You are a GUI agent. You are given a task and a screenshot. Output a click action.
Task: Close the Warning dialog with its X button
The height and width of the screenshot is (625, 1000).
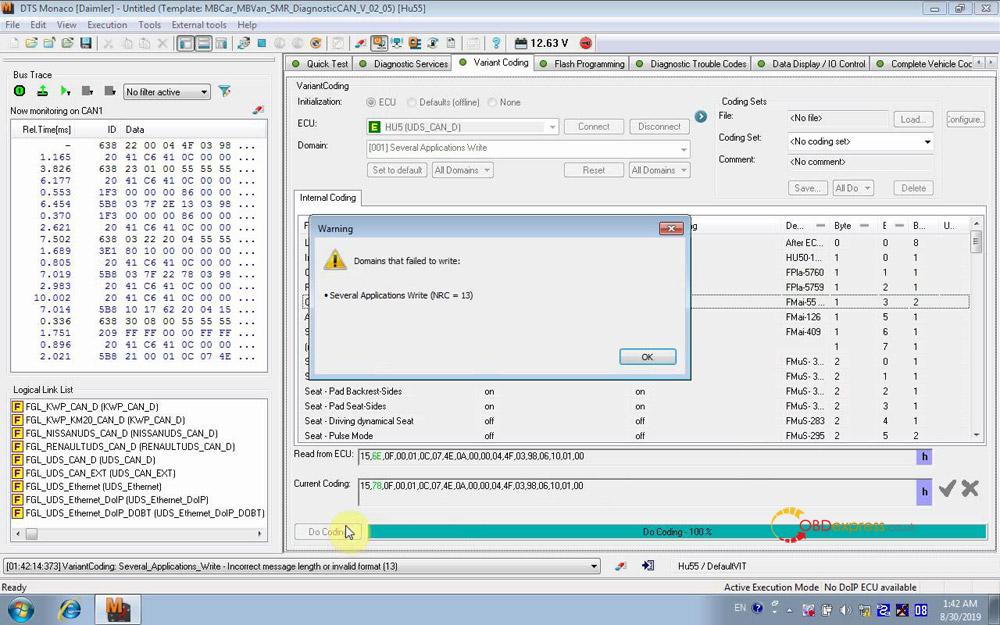click(x=671, y=228)
